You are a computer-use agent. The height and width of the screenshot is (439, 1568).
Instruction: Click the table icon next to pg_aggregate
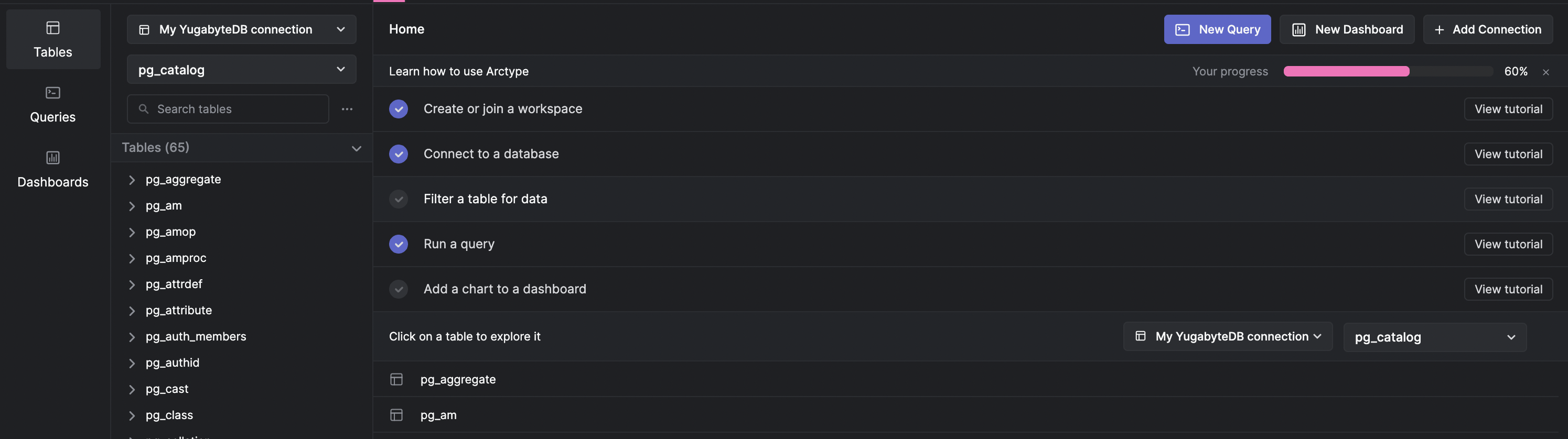tap(397, 379)
